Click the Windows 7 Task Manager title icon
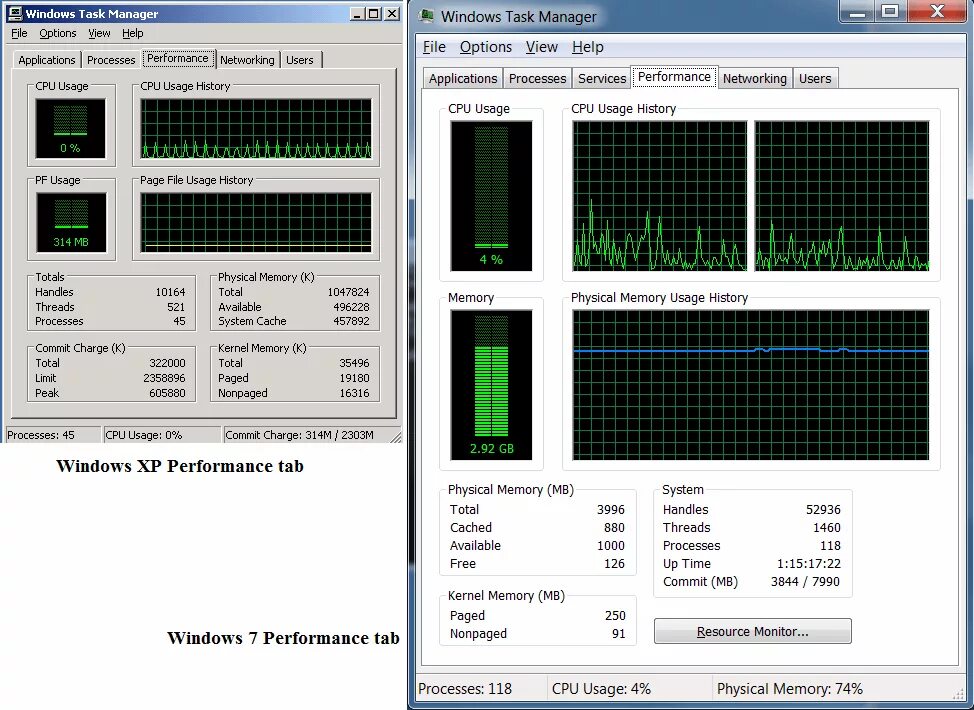The image size is (974, 710). 427,16
